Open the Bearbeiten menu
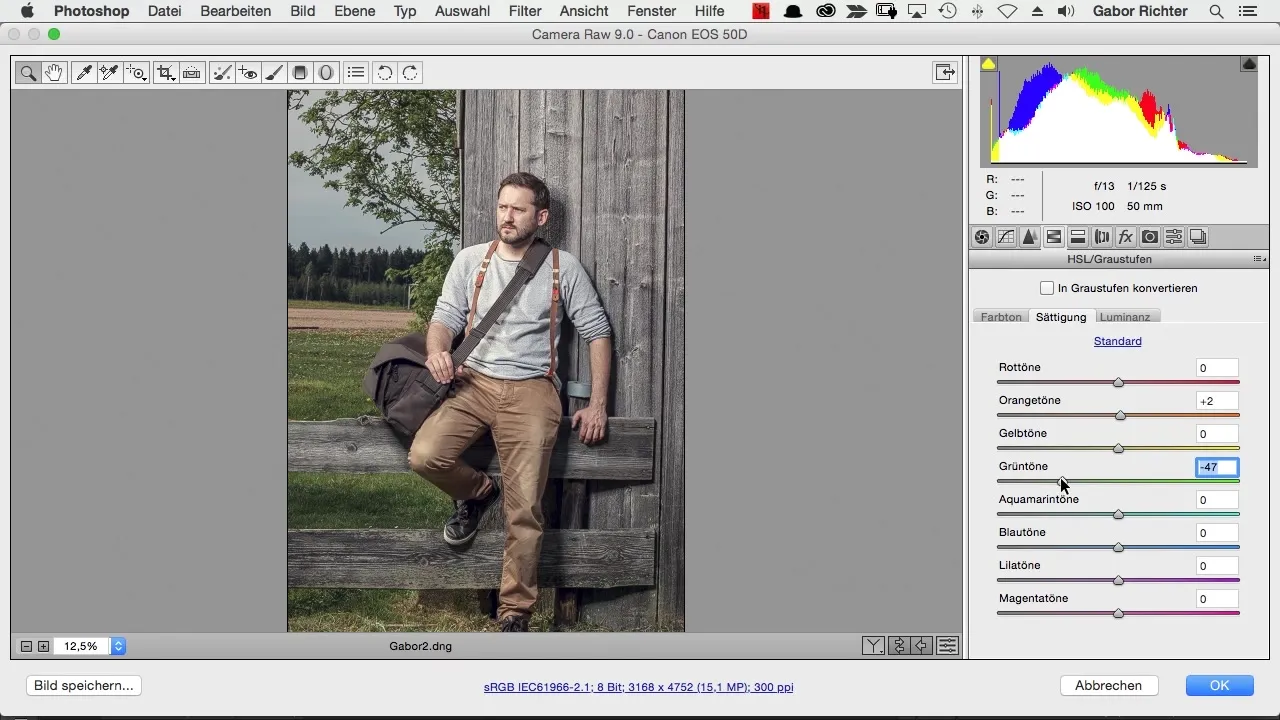1280x720 pixels. (236, 11)
